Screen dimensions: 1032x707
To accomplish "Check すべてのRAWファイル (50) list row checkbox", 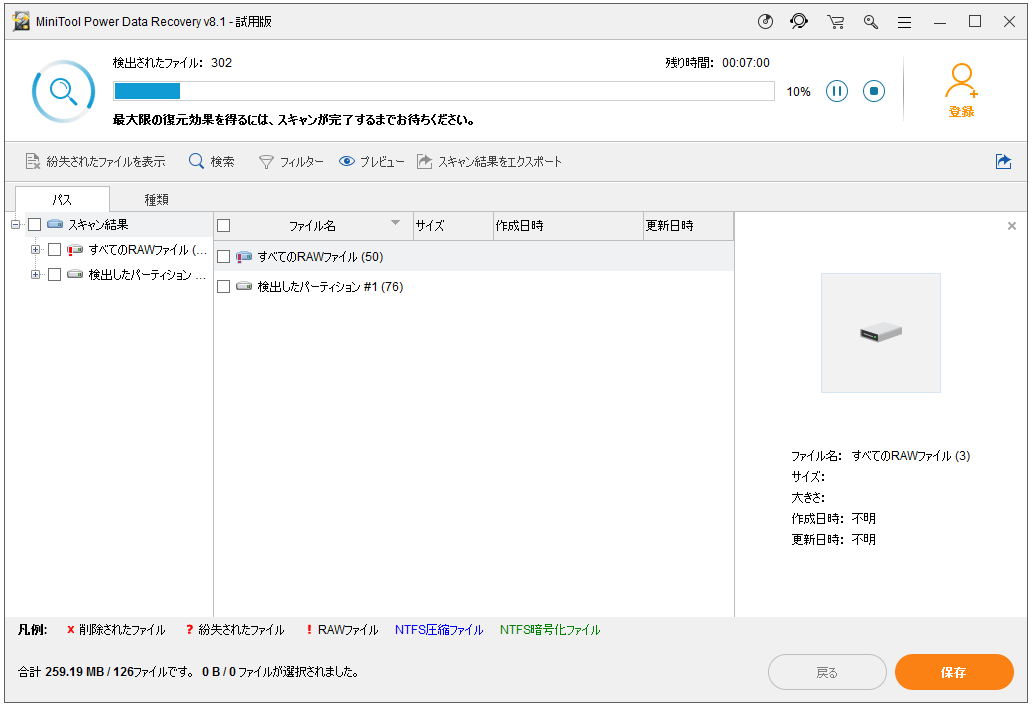I will click(x=224, y=257).
